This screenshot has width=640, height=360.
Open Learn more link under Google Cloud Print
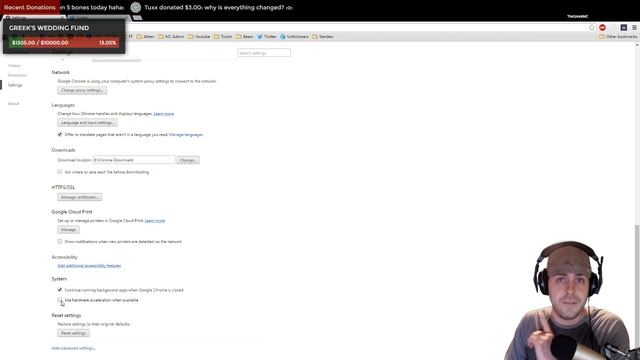(x=155, y=220)
